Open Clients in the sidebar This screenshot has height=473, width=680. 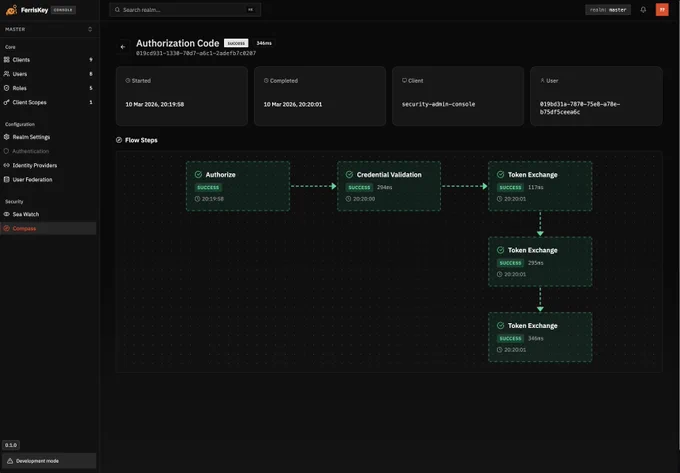pyautogui.click(x=48, y=60)
